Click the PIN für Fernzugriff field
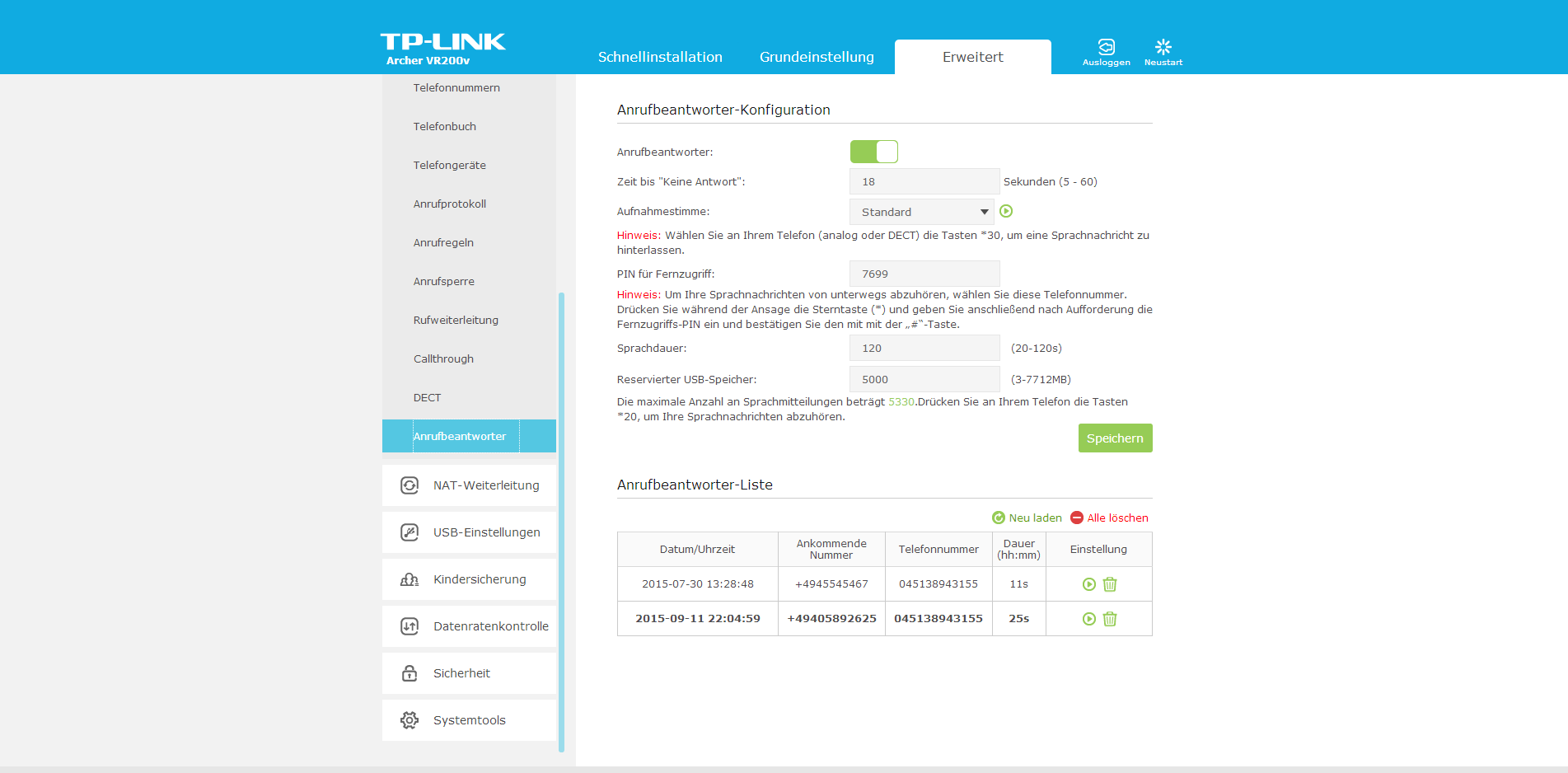Screen dimensions: 1568x773 (924, 274)
